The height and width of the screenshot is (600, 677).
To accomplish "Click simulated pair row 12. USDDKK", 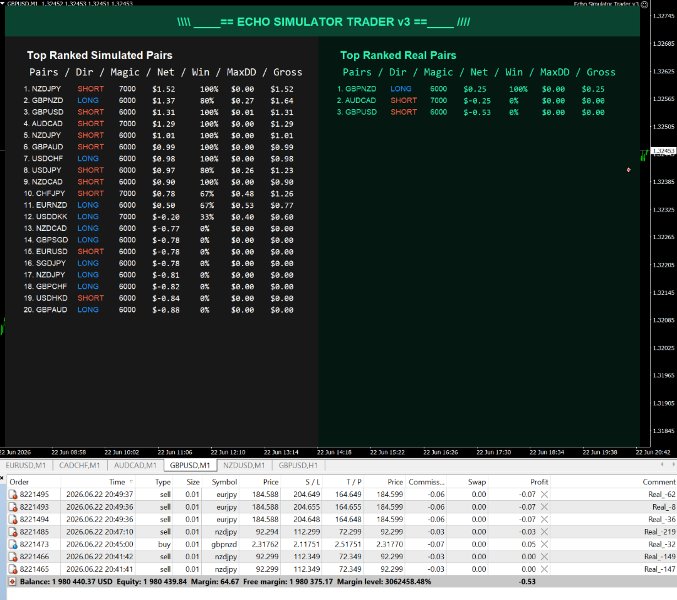I will (158, 217).
